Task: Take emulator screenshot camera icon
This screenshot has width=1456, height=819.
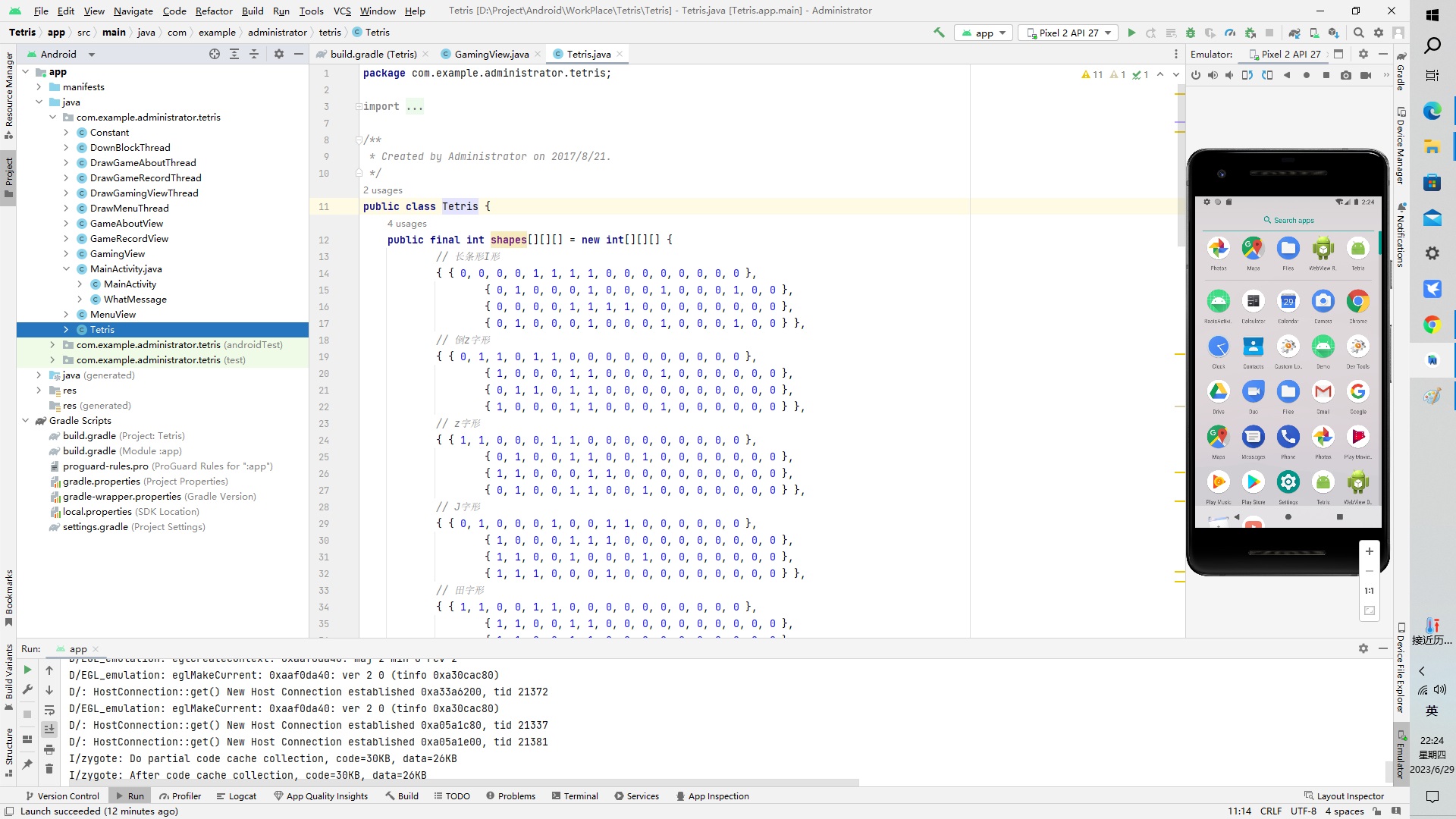Action: [x=1346, y=75]
